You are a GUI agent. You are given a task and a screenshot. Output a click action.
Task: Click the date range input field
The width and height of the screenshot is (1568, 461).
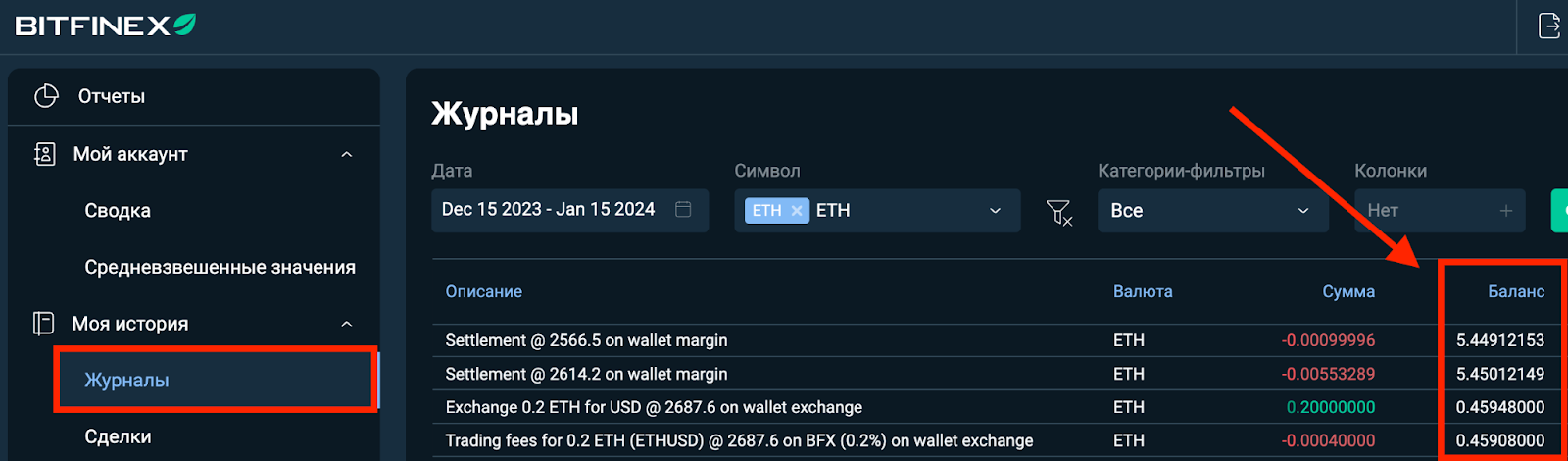coord(569,210)
